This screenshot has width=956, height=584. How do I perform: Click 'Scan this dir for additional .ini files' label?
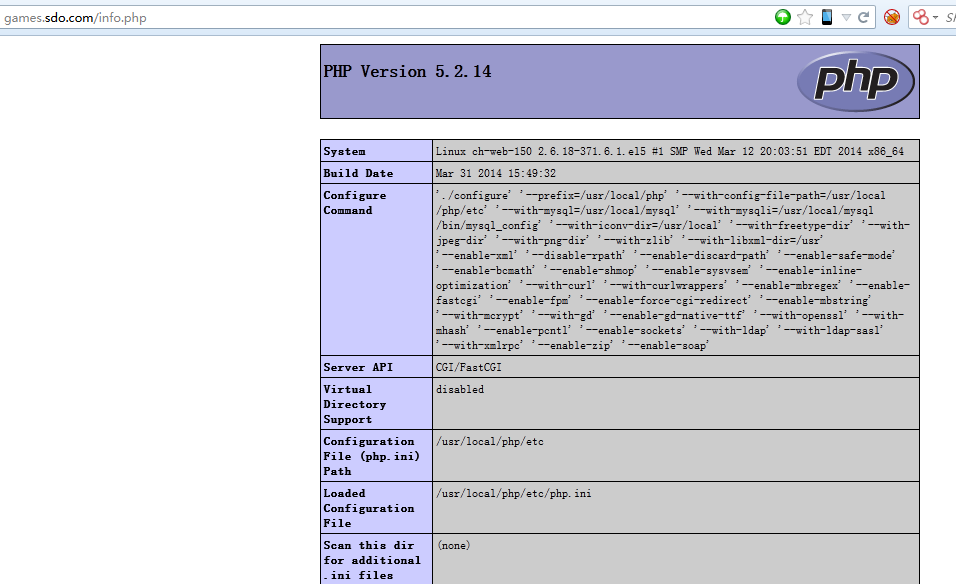[372, 560]
